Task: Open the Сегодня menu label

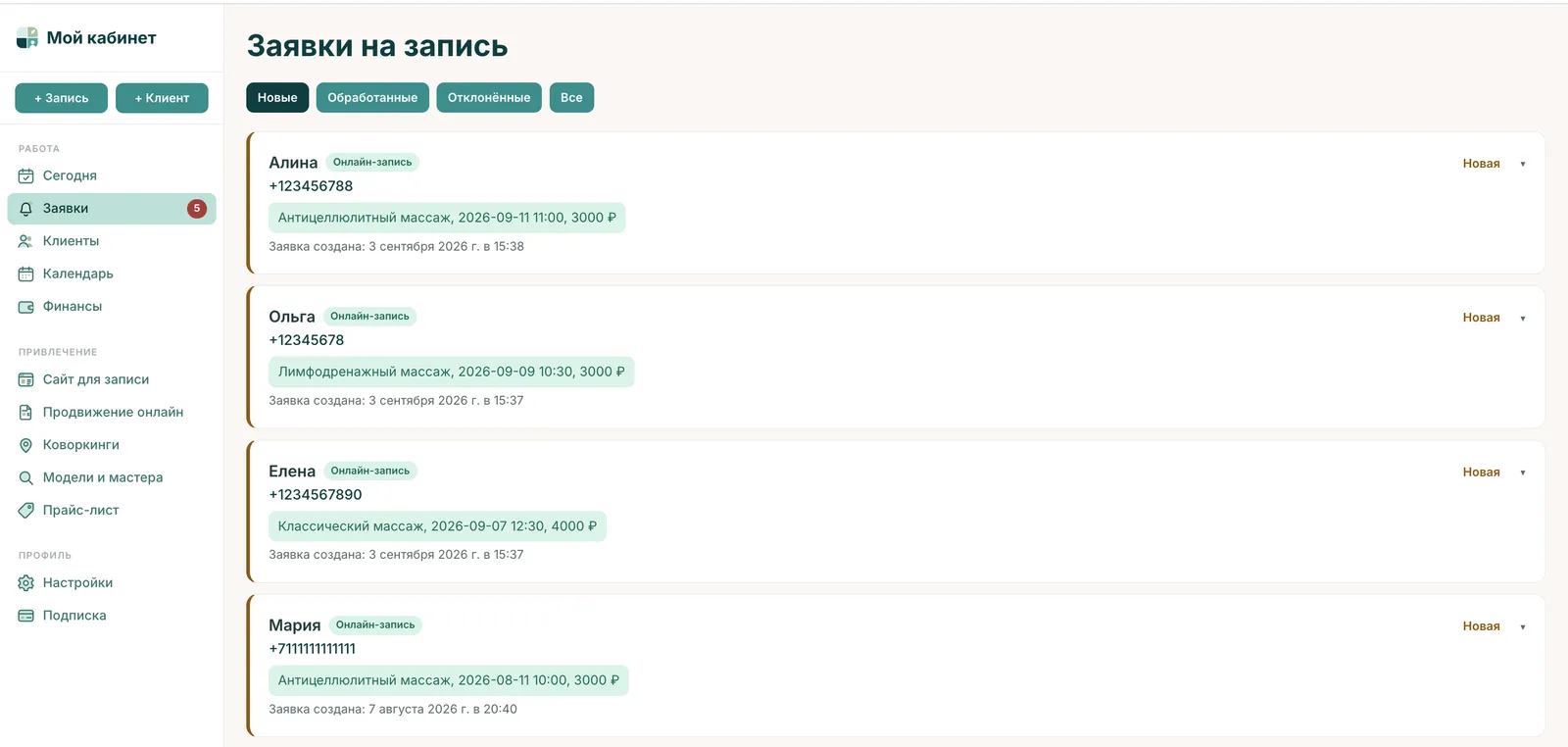Action: point(70,176)
